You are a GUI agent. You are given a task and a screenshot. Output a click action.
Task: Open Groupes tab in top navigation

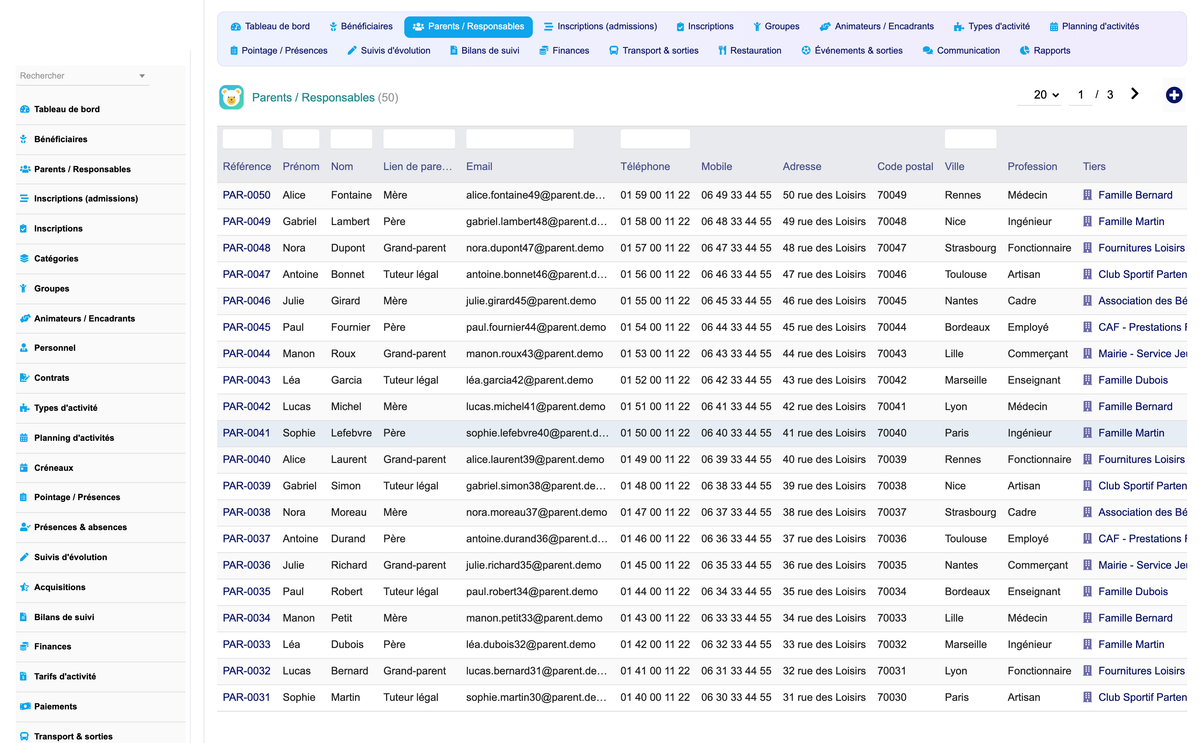[776, 26]
